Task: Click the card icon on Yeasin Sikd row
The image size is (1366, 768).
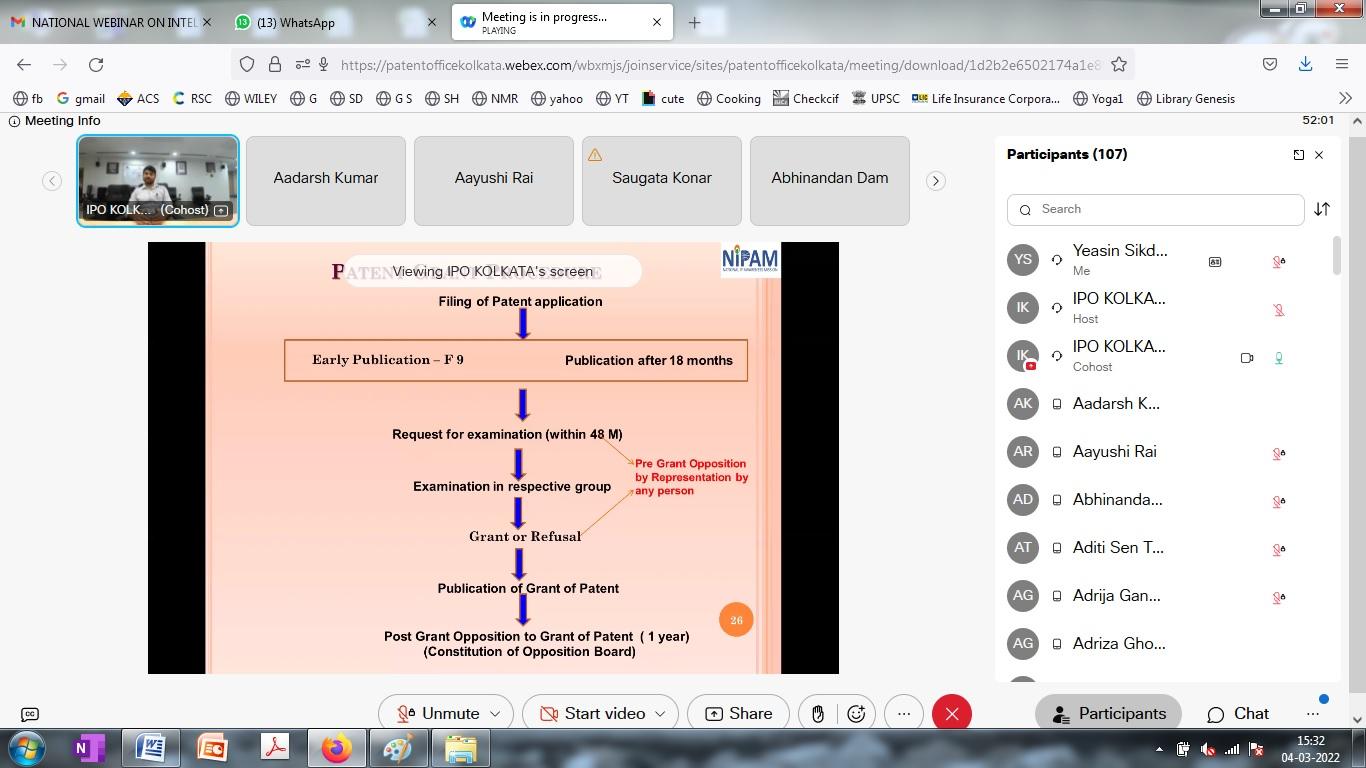Action: 1215,262
